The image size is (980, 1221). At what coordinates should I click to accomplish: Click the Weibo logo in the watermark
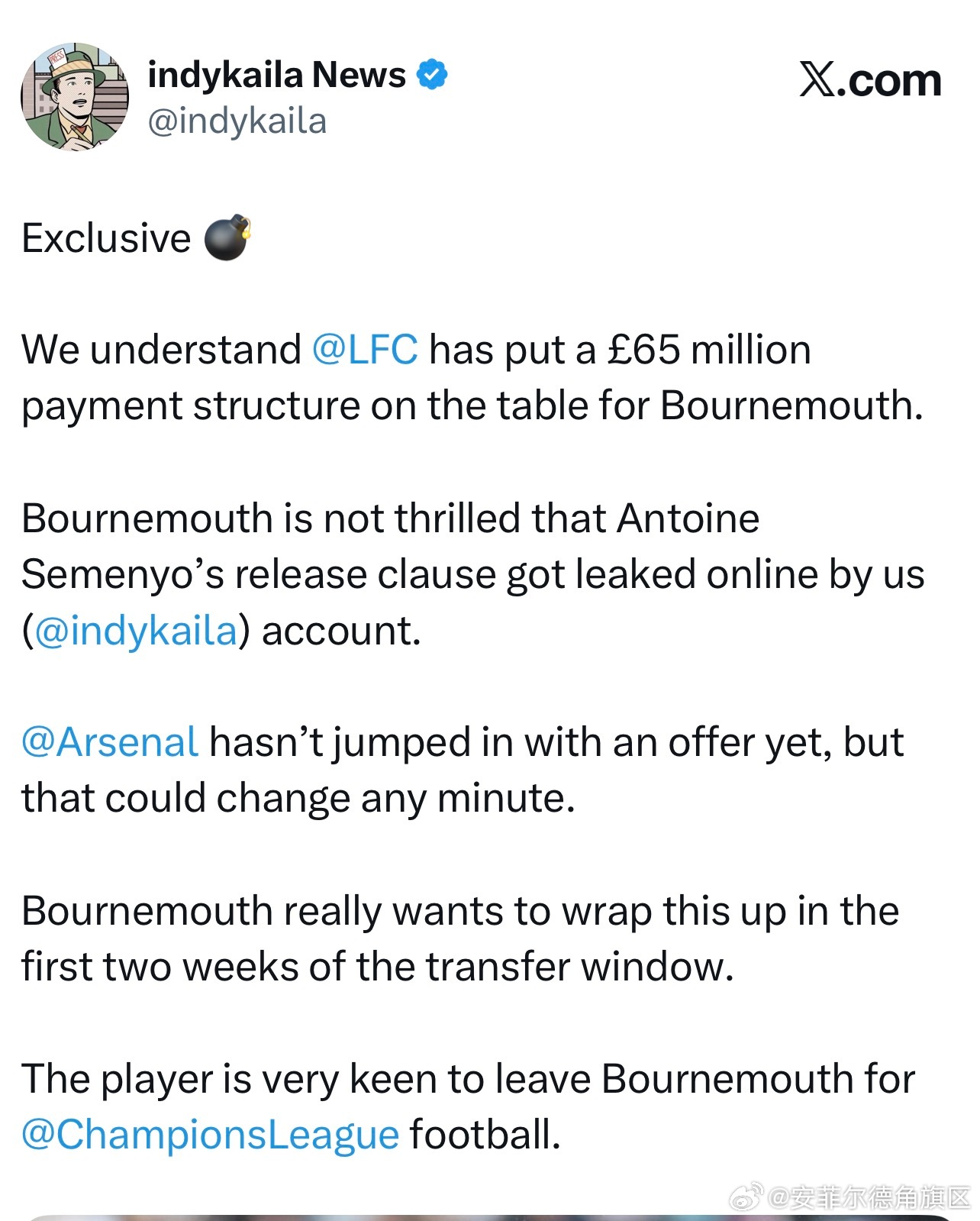coord(746,1197)
